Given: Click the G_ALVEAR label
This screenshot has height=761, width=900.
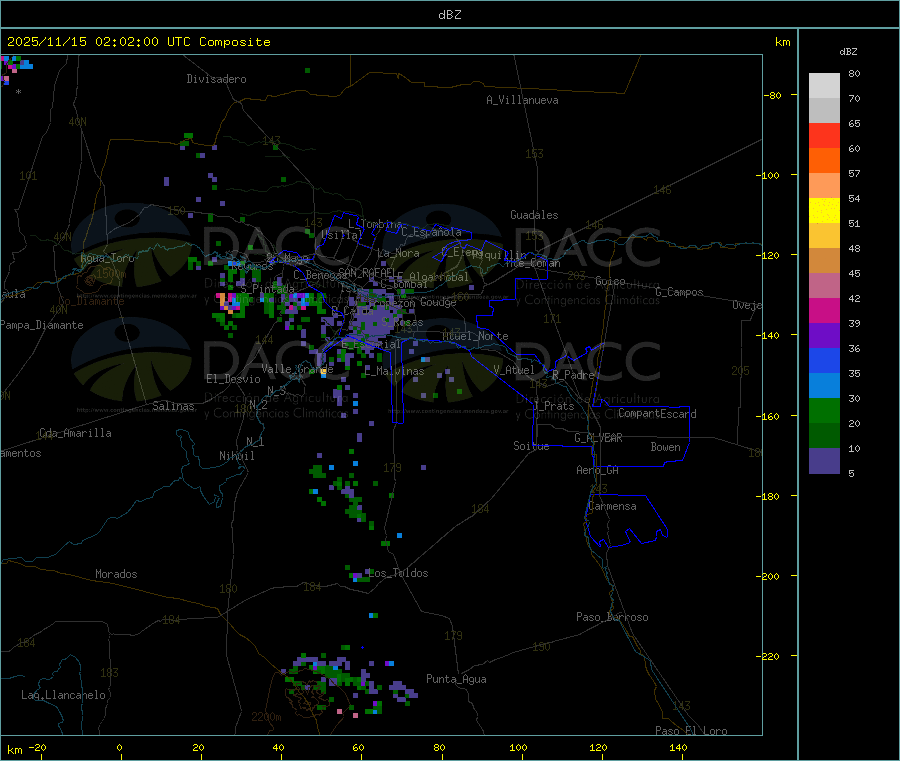Looking at the screenshot, I should point(599,438).
